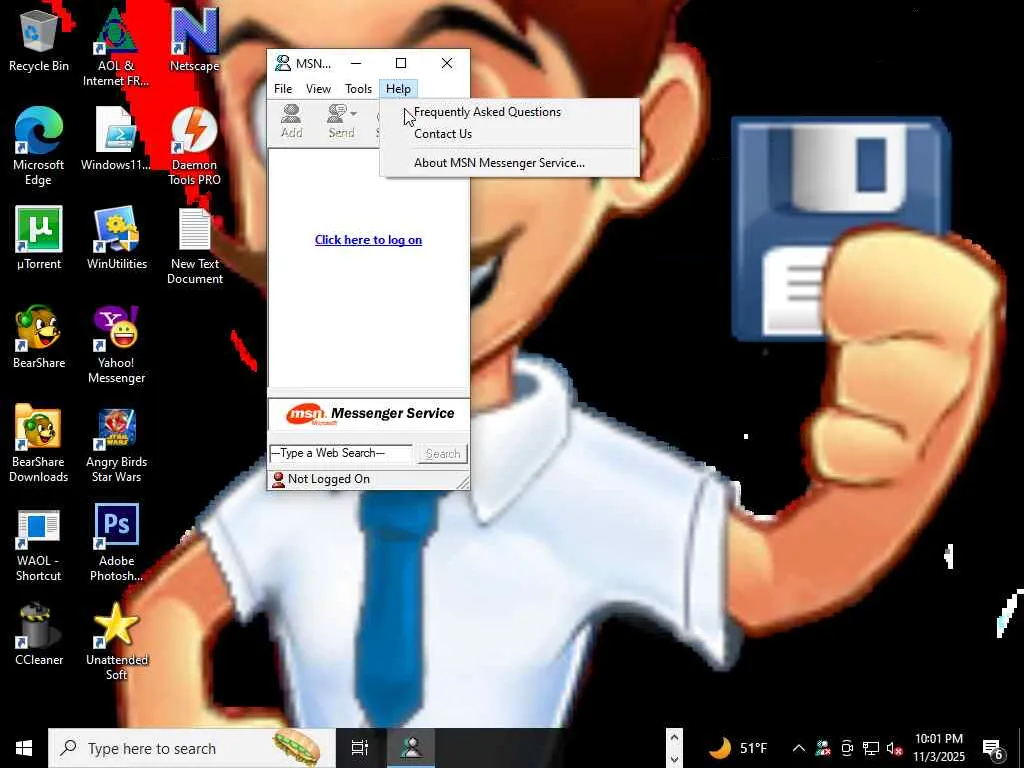The width and height of the screenshot is (1024, 768).
Task: Open the Tools menu in MSN Messenger
Action: pos(359,89)
